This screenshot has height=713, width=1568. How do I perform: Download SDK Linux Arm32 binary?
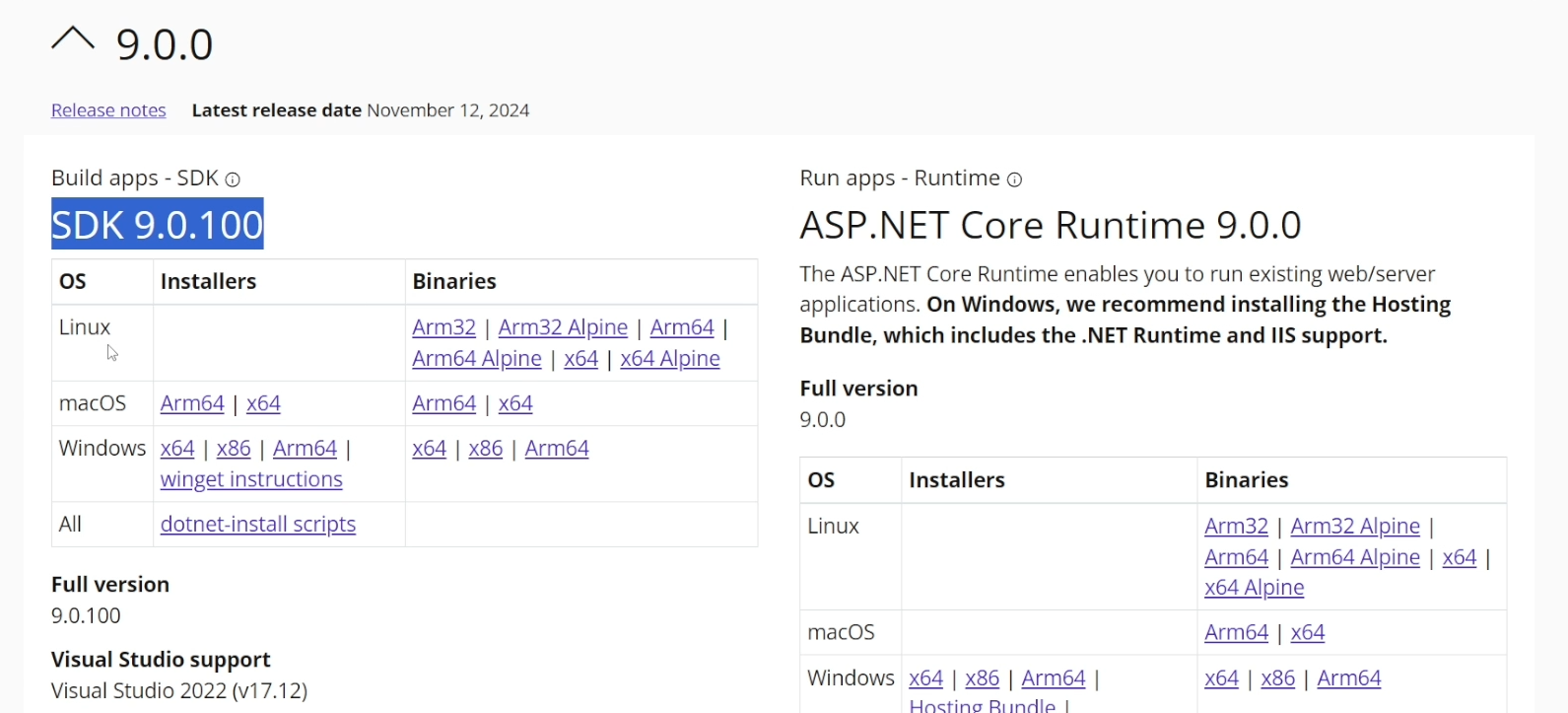[x=443, y=327]
